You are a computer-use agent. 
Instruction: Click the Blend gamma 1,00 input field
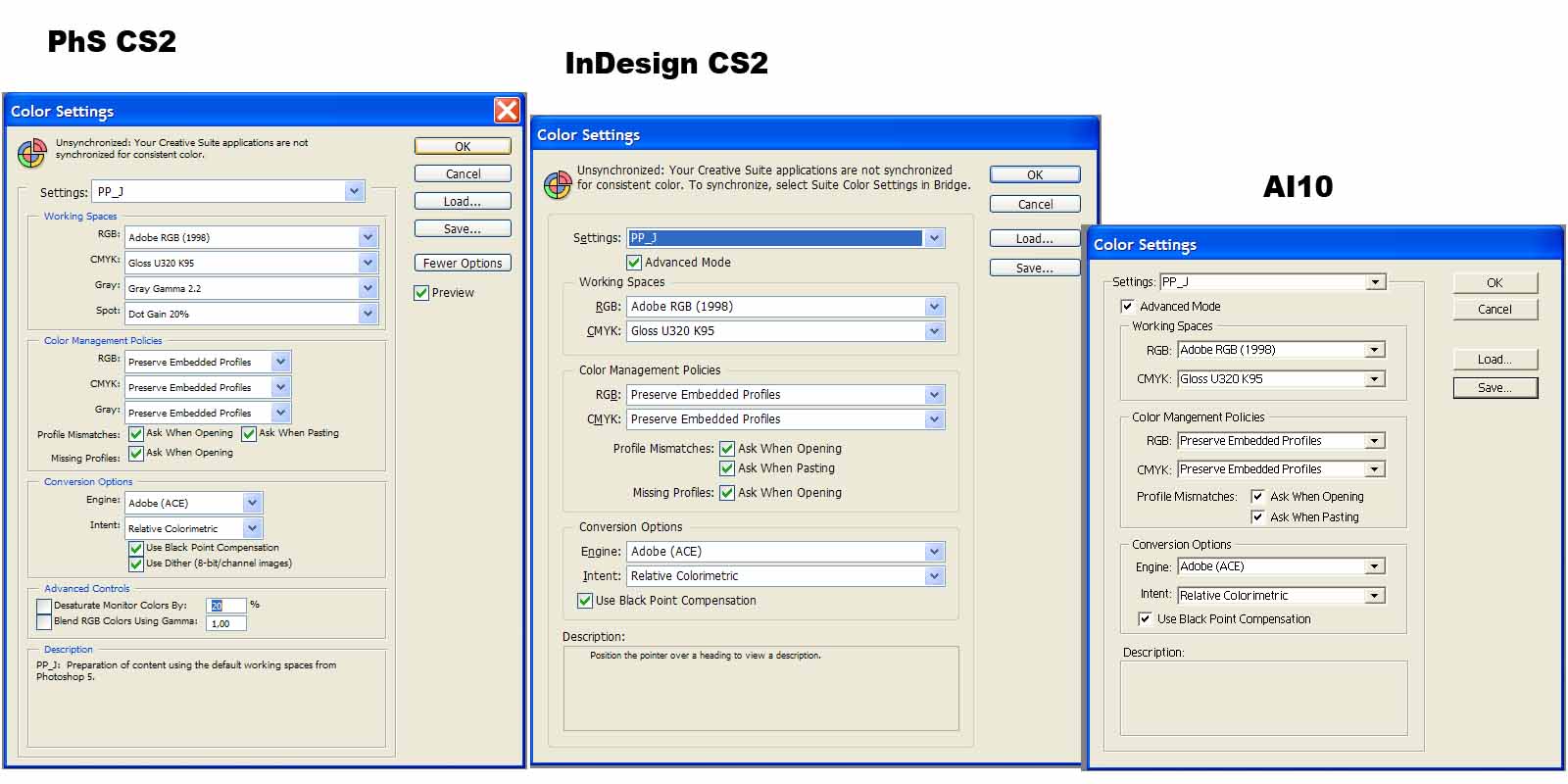tap(226, 623)
